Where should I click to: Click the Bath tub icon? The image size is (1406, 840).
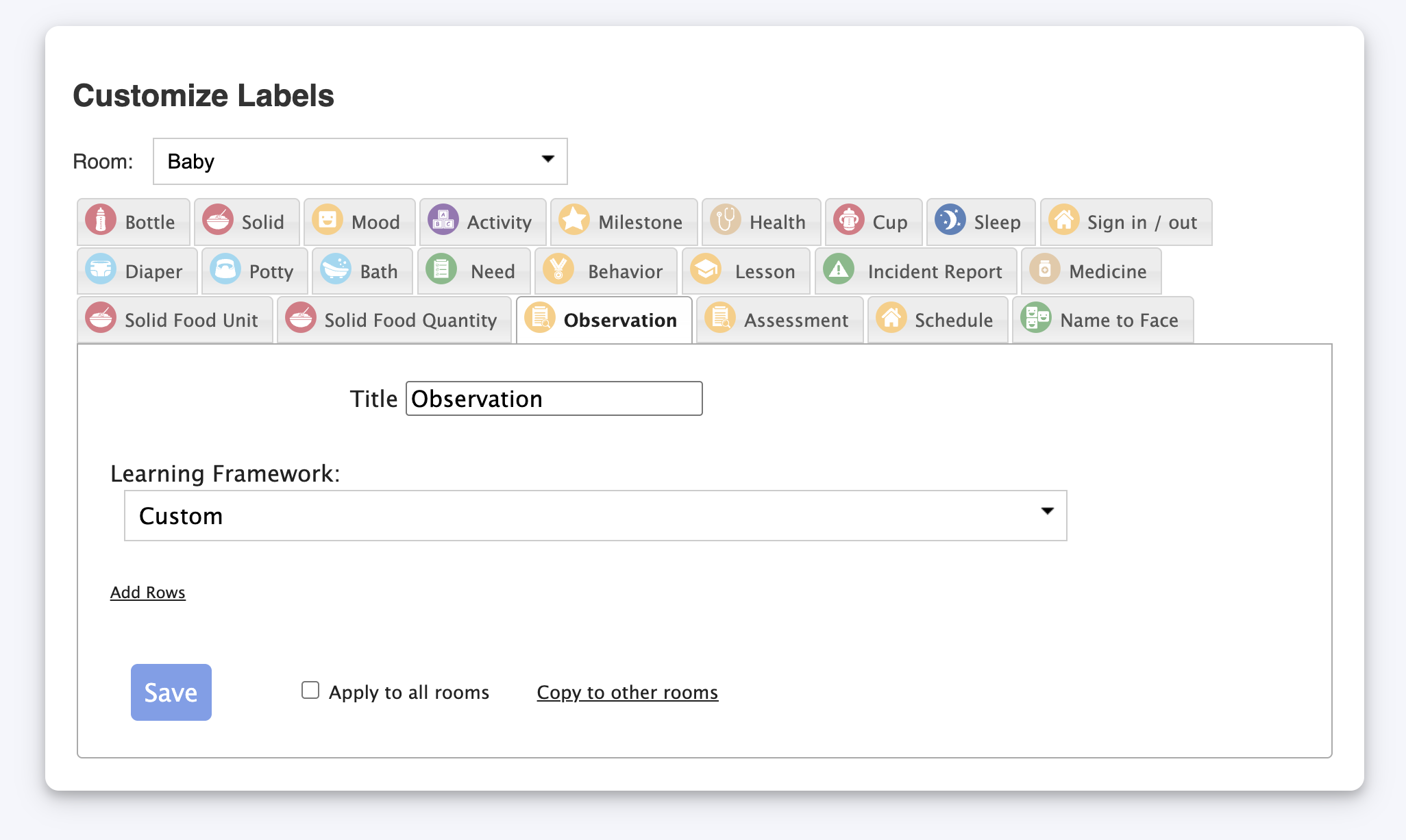[336, 270]
